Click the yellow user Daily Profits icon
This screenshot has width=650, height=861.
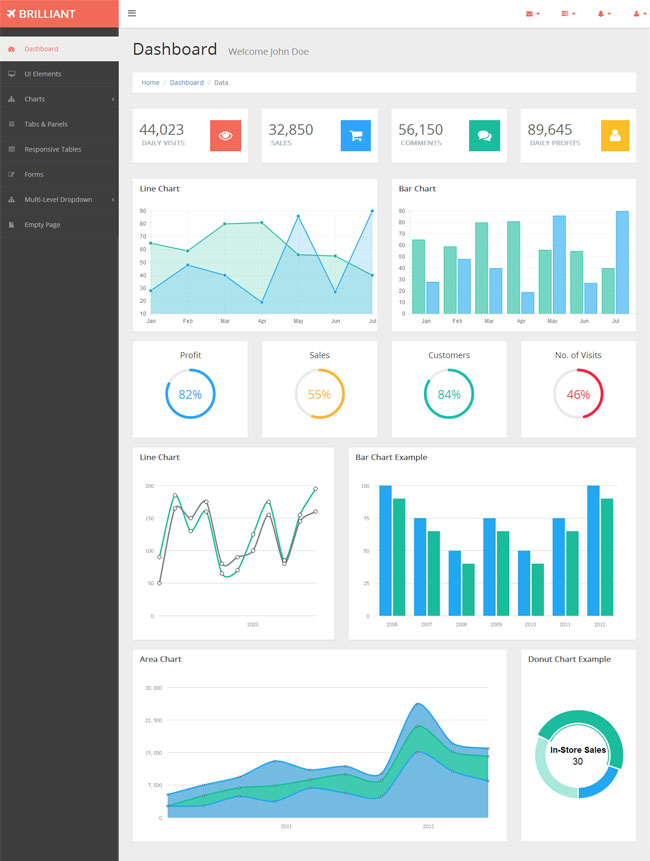click(x=615, y=136)
